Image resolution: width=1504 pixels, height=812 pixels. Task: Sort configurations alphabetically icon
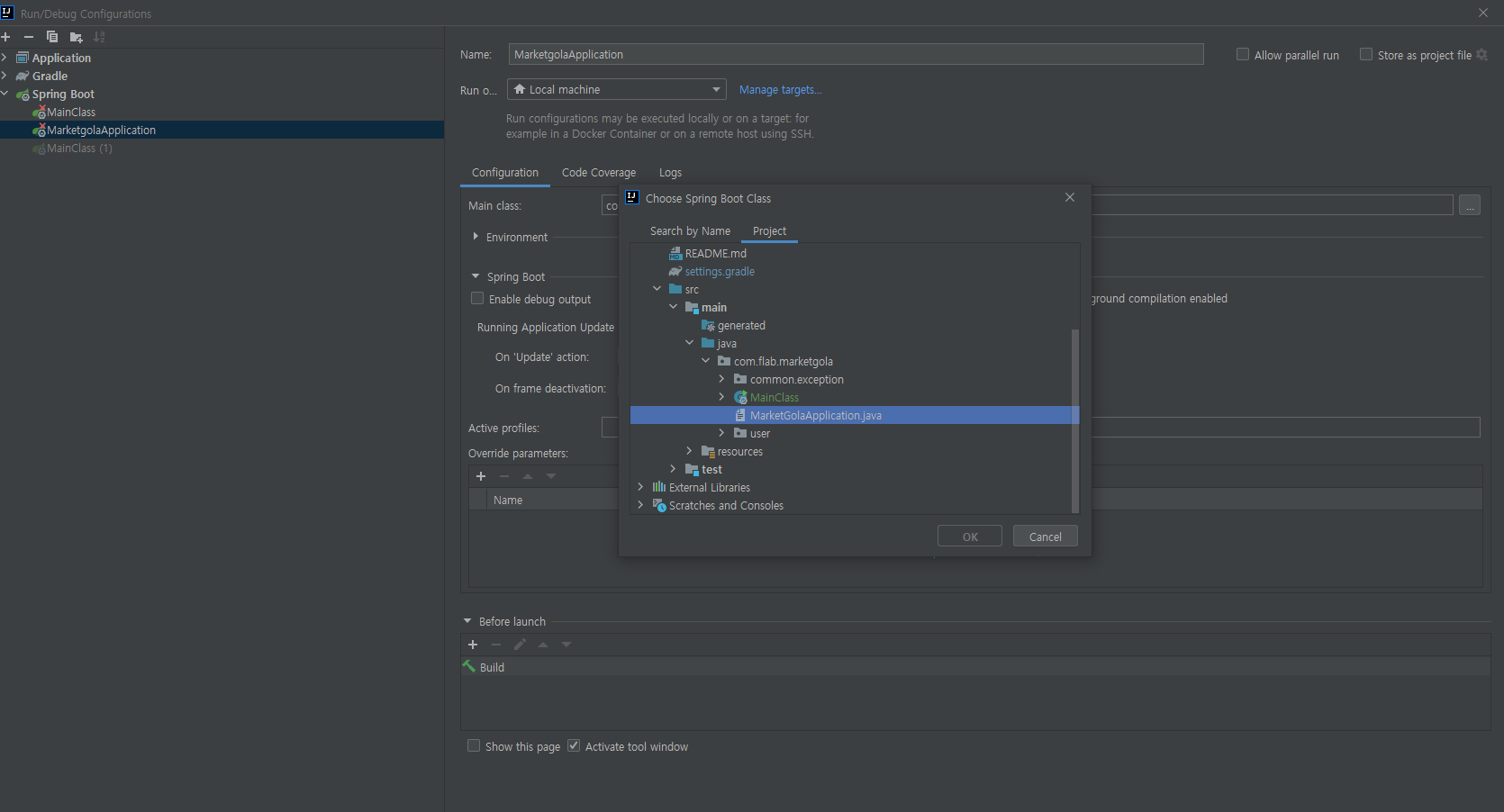tap(99, 37)
